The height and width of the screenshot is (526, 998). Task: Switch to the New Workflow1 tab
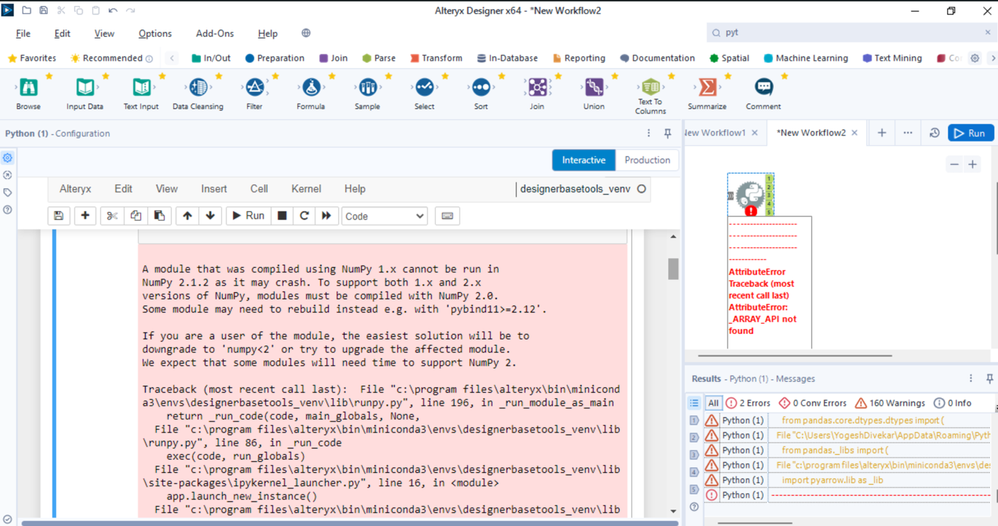pyautogui.click(x=715, y=133)
